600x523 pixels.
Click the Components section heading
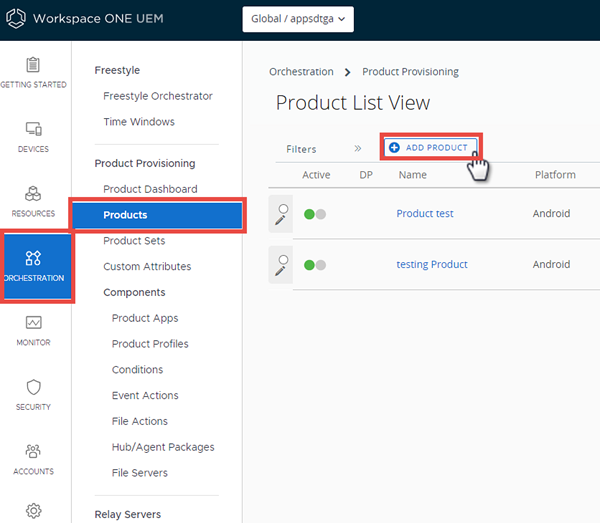coord(134,292)
